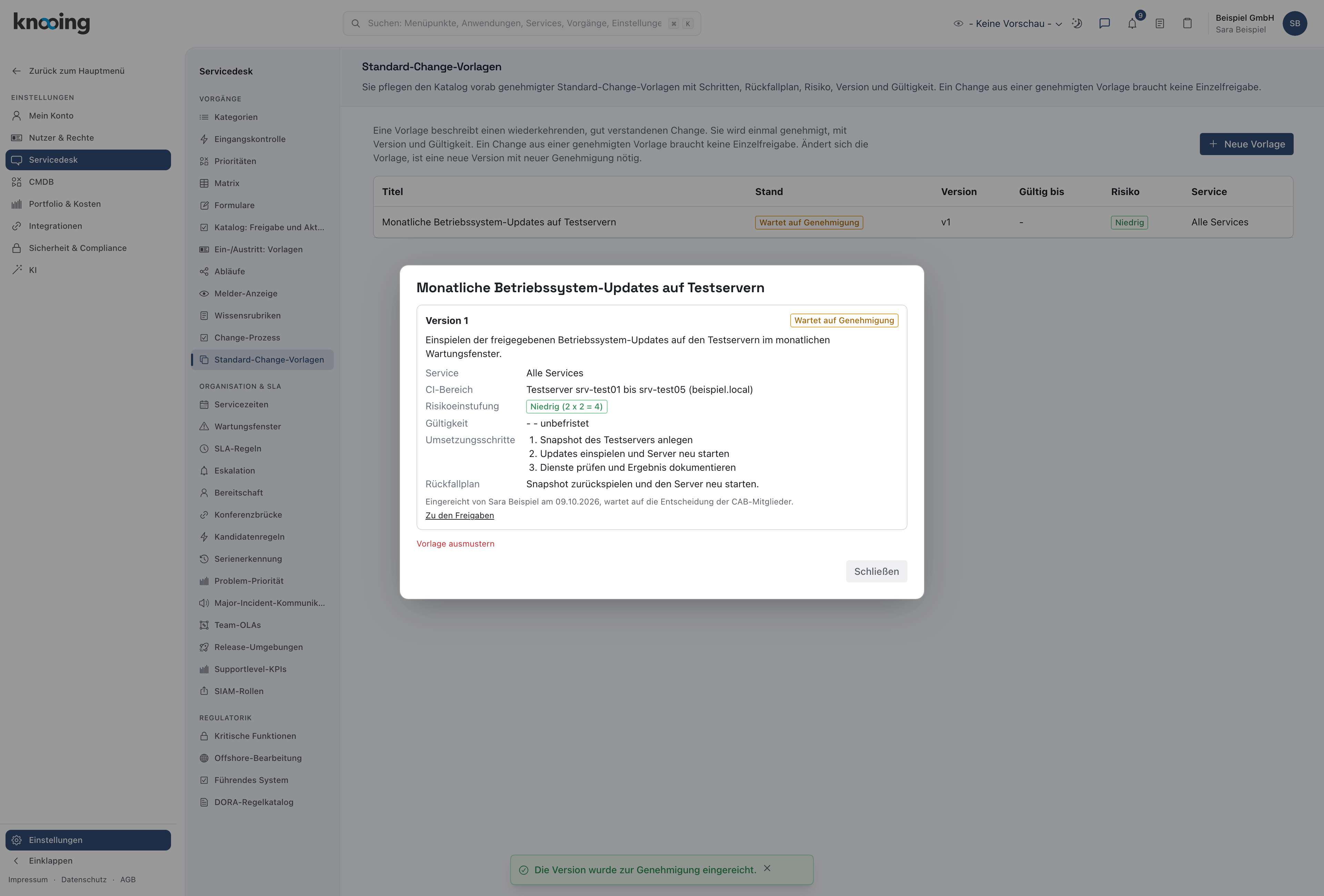Click table row Monatliche Betriebssystem-Updates auf Testservern
The height and width of the screenshot is (896, 1324).
(832, 222)
